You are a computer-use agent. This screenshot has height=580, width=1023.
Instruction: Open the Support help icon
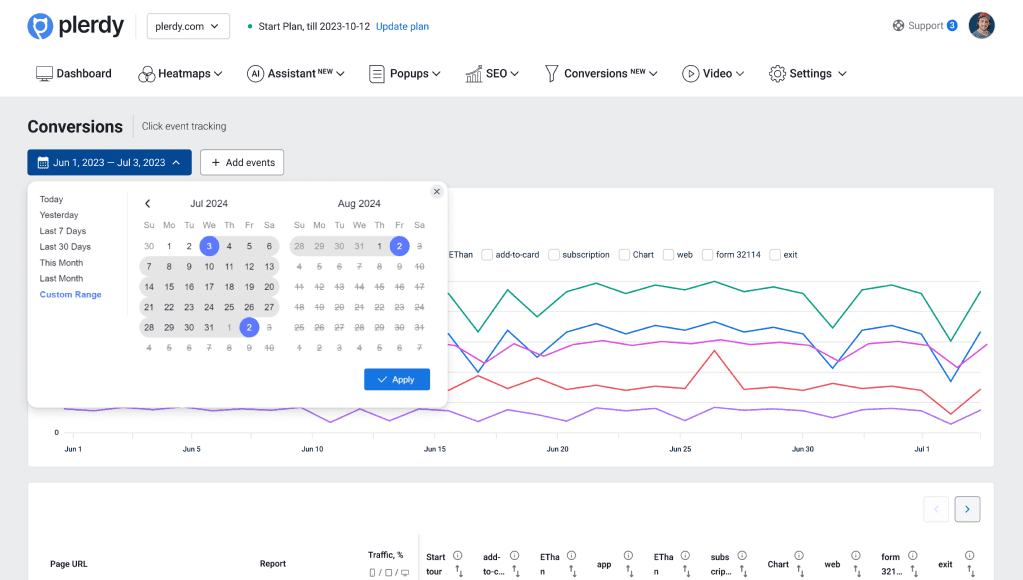898,26
